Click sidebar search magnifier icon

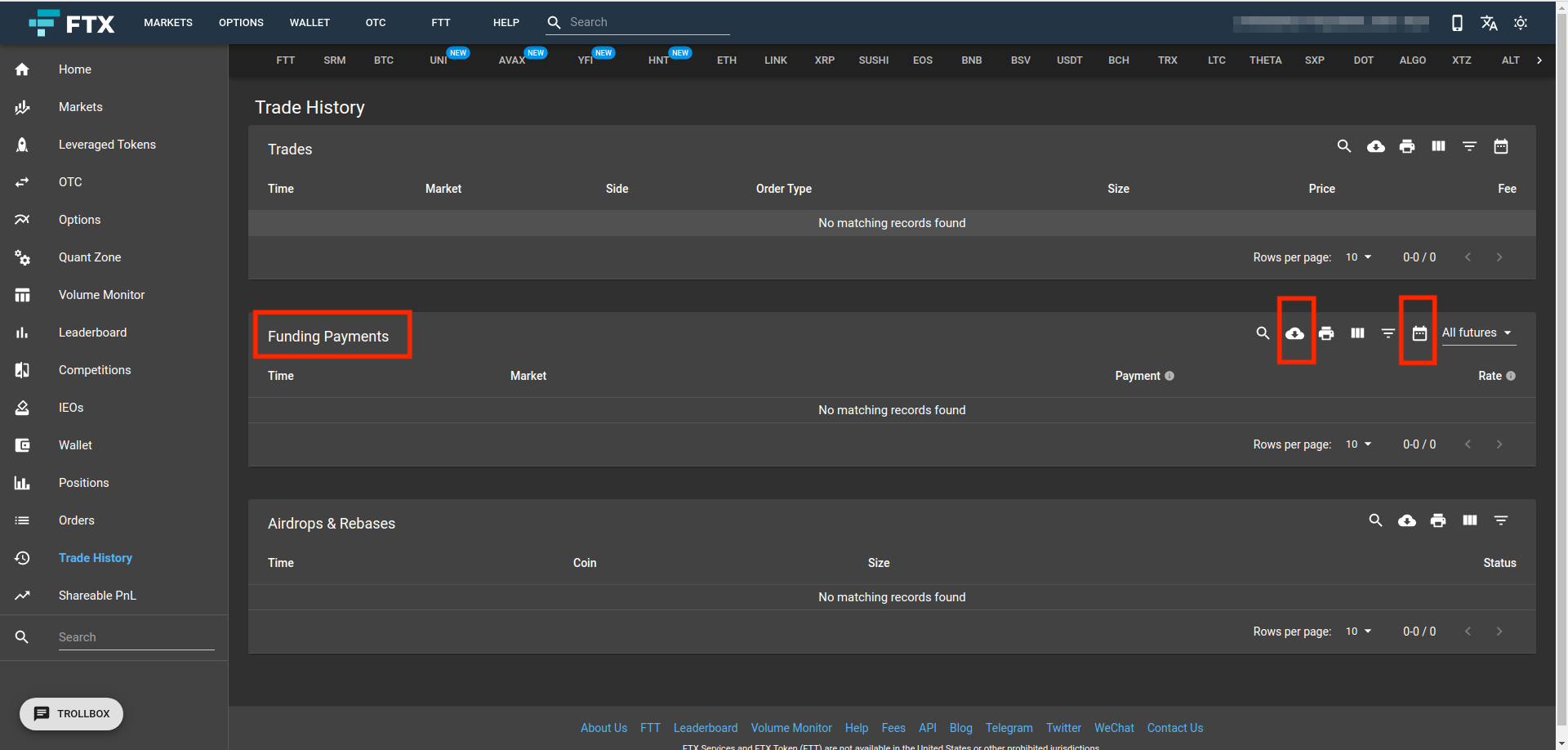(22, 637)
